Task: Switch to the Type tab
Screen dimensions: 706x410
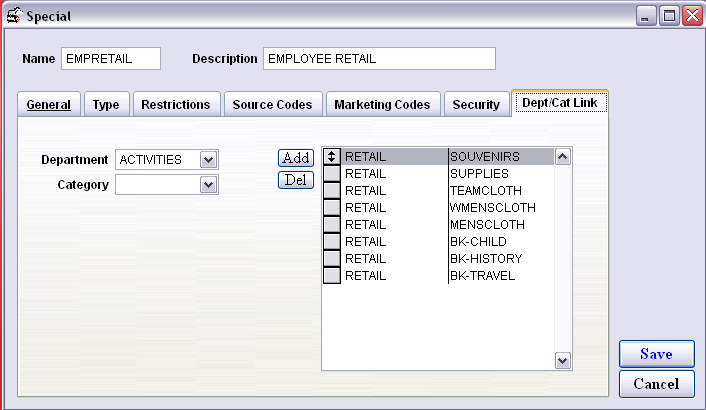Action: [x=106, y=104]
